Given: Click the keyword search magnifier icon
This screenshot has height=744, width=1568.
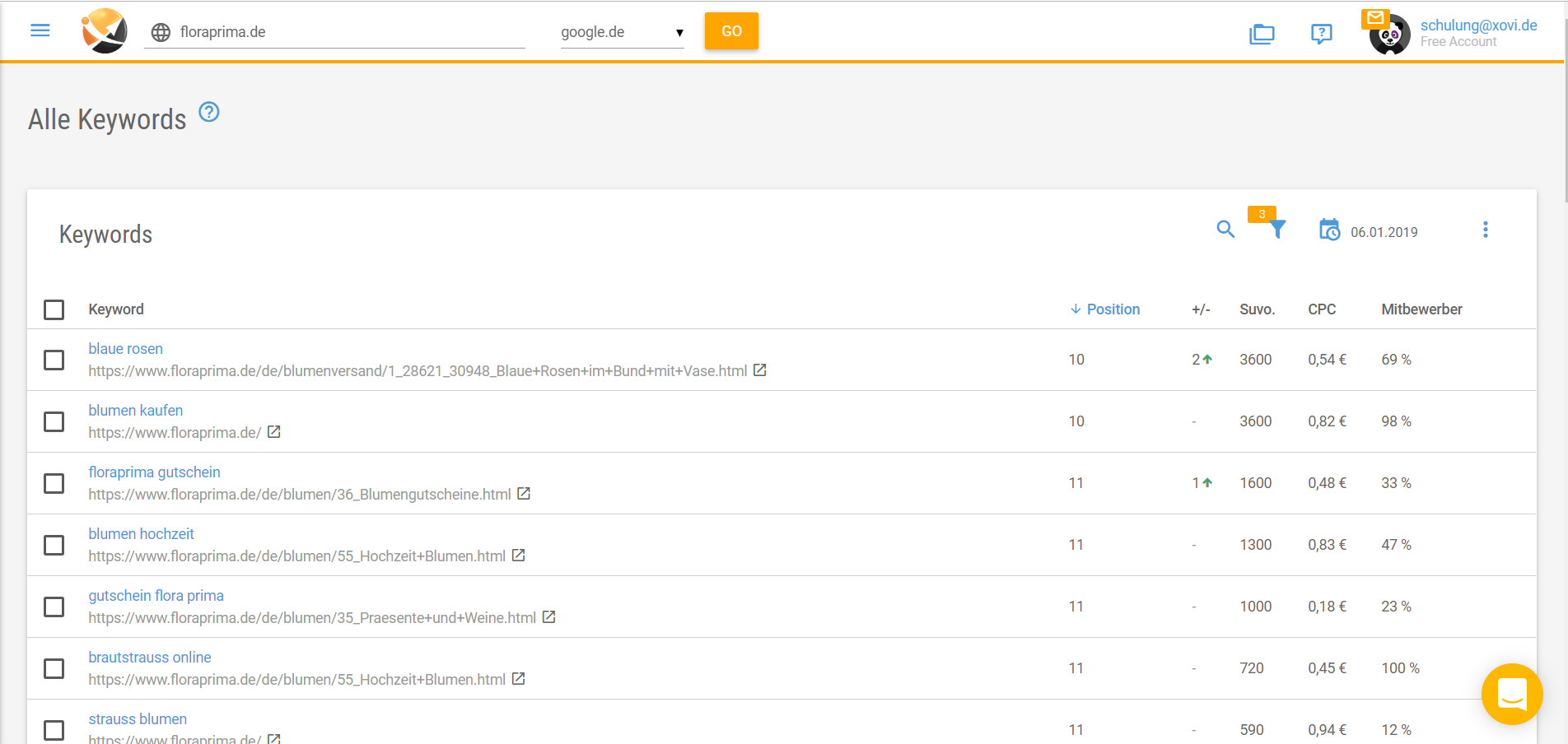Looking at the screenshot, I should tap(1225, 230).
